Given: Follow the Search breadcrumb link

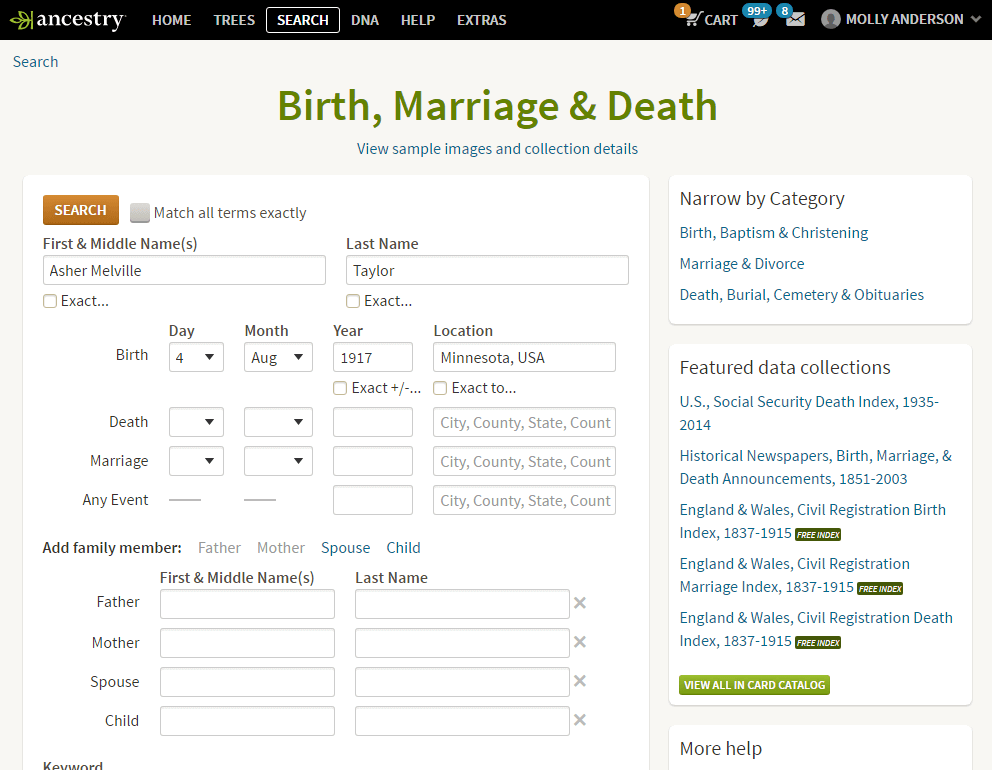Looking at the screenshot, I should click(35, 61).
